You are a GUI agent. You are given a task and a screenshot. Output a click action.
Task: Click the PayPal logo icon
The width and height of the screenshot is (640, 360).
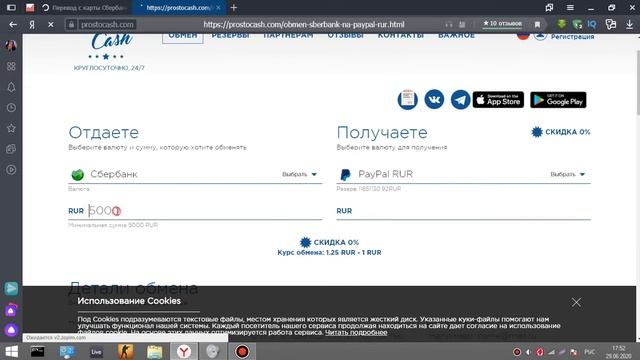click(x=345, y=174)
